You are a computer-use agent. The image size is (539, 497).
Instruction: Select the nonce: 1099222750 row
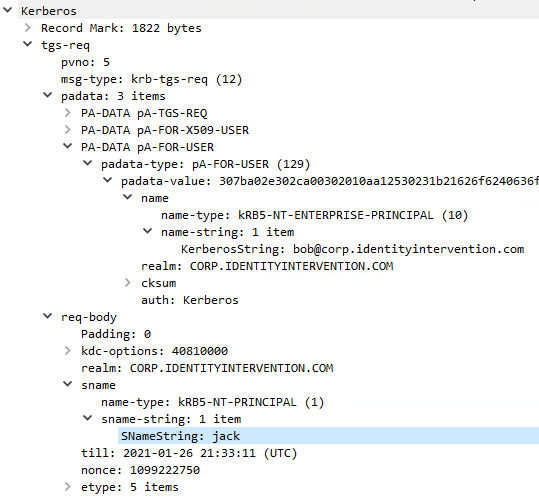[x=140, y=470]
